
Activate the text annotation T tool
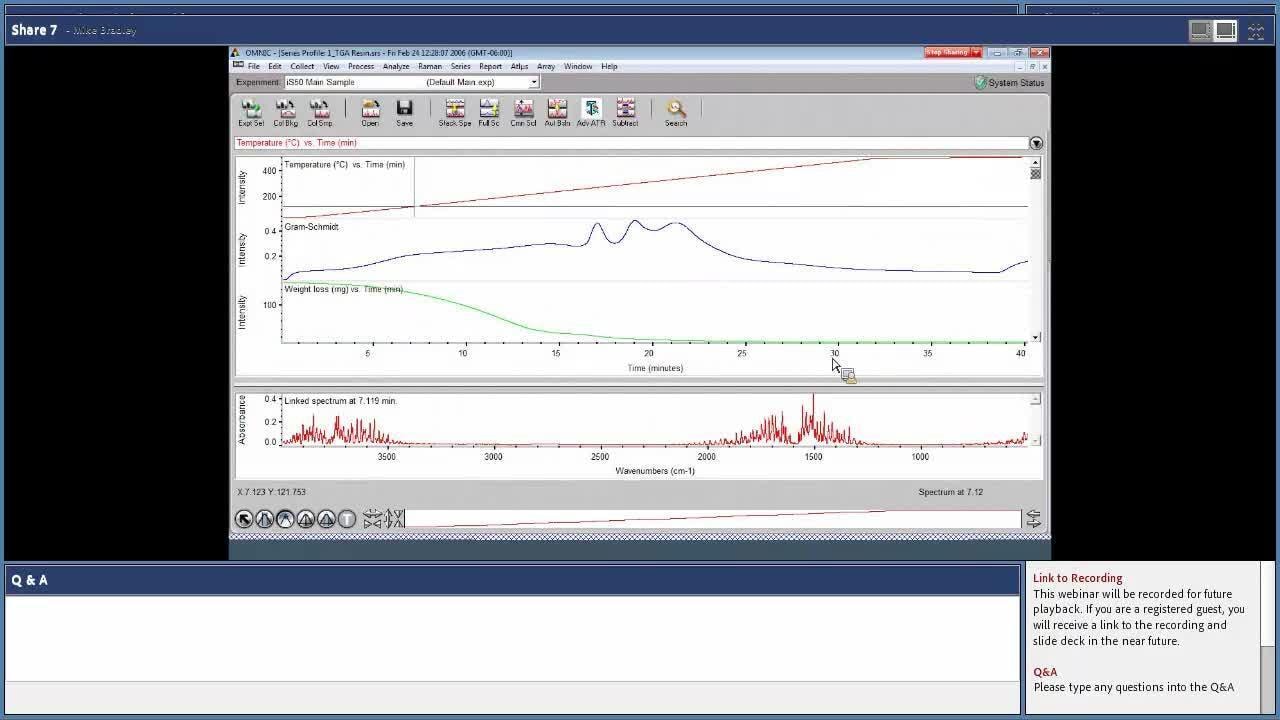(x=347, y=519)
